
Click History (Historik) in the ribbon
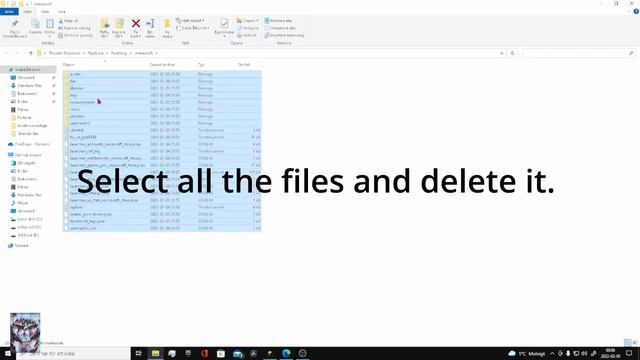pyautogui.click(x=247, y=35)
